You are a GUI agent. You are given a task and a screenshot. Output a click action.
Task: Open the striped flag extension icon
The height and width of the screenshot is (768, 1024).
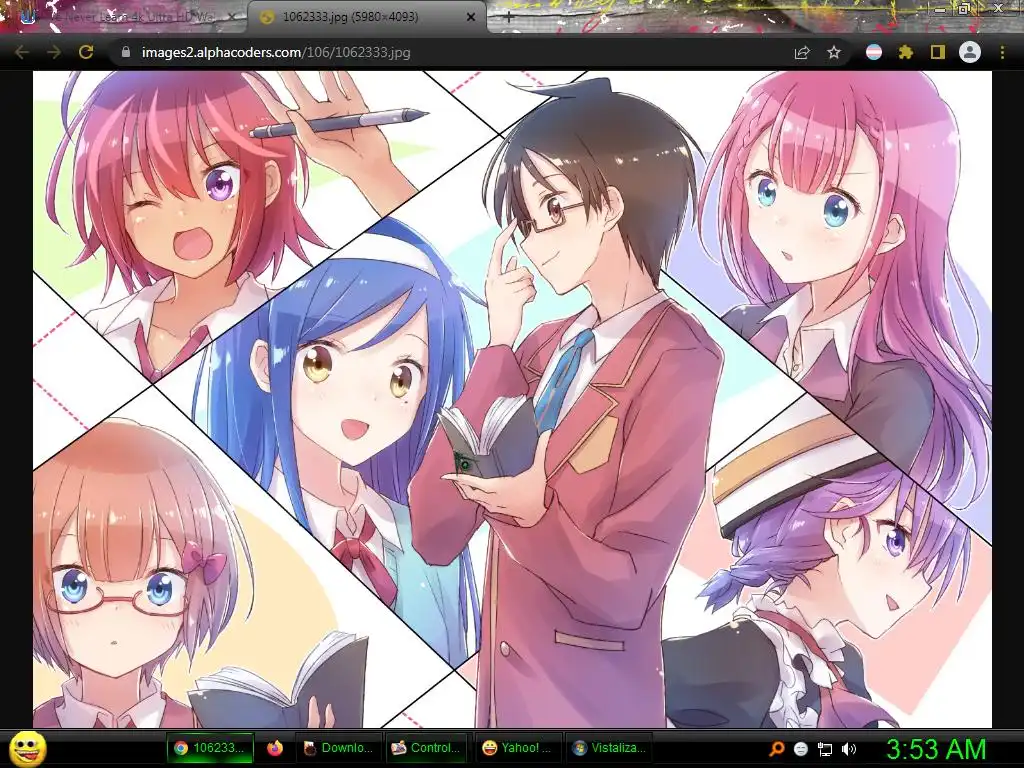point(874,52)
